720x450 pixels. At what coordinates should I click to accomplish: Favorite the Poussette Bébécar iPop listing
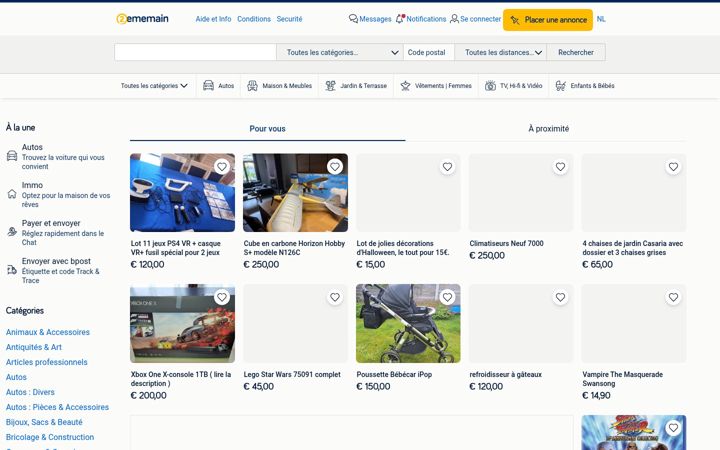pos(447,297)
